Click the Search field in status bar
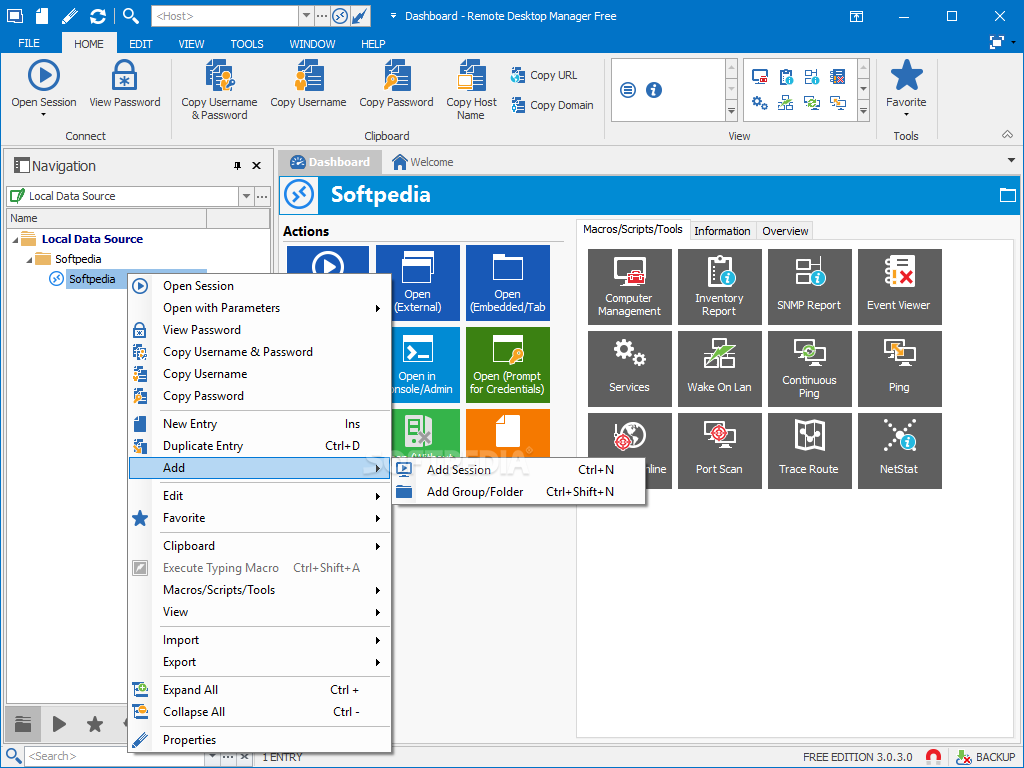The image size is (1024, 768). (114, 756)
